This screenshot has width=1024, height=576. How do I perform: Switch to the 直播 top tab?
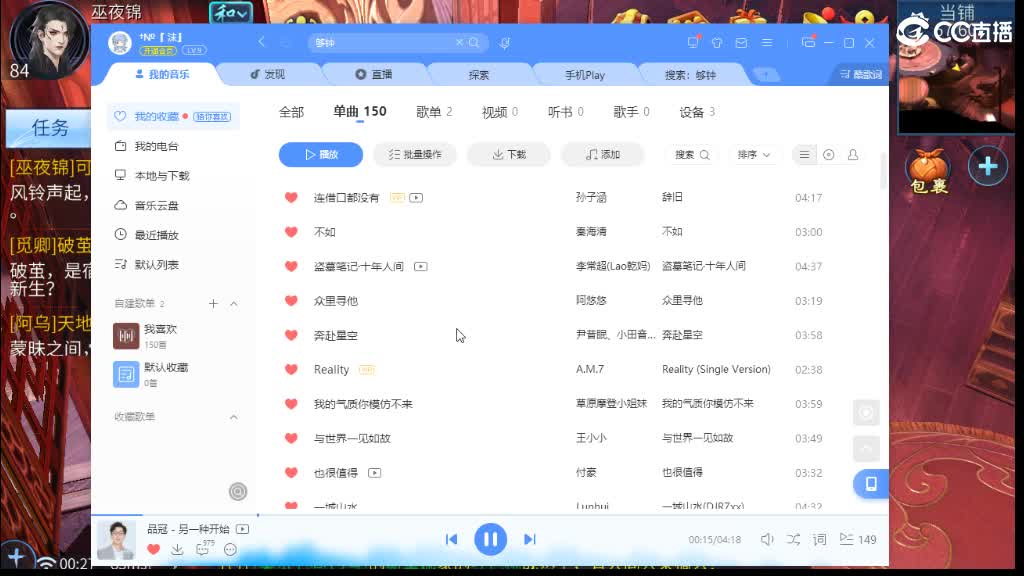pyautogui.click(x=374, y=74)
